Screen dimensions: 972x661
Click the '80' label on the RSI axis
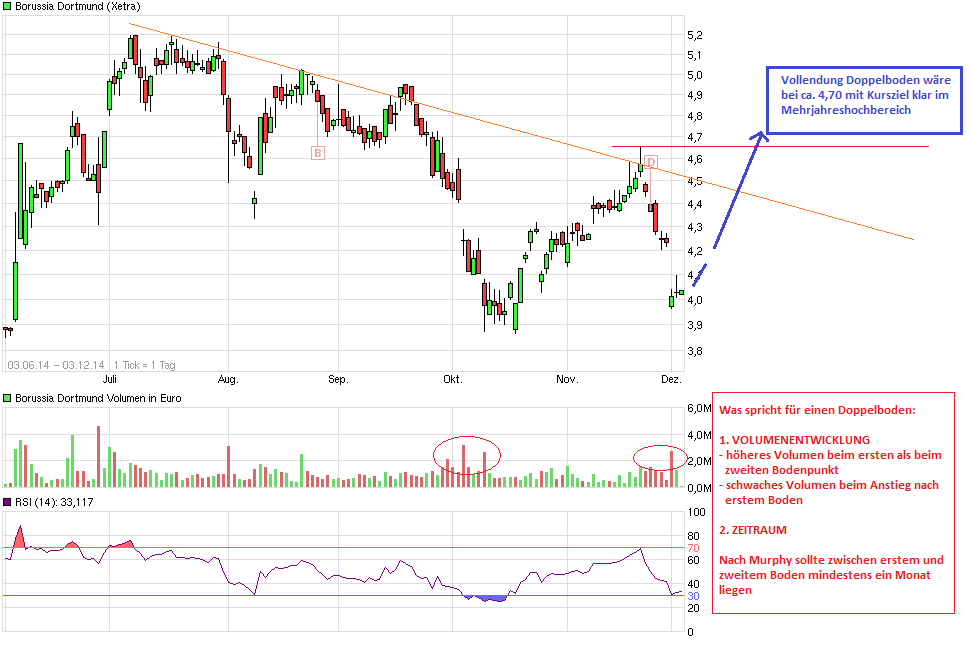pos(693,536)
